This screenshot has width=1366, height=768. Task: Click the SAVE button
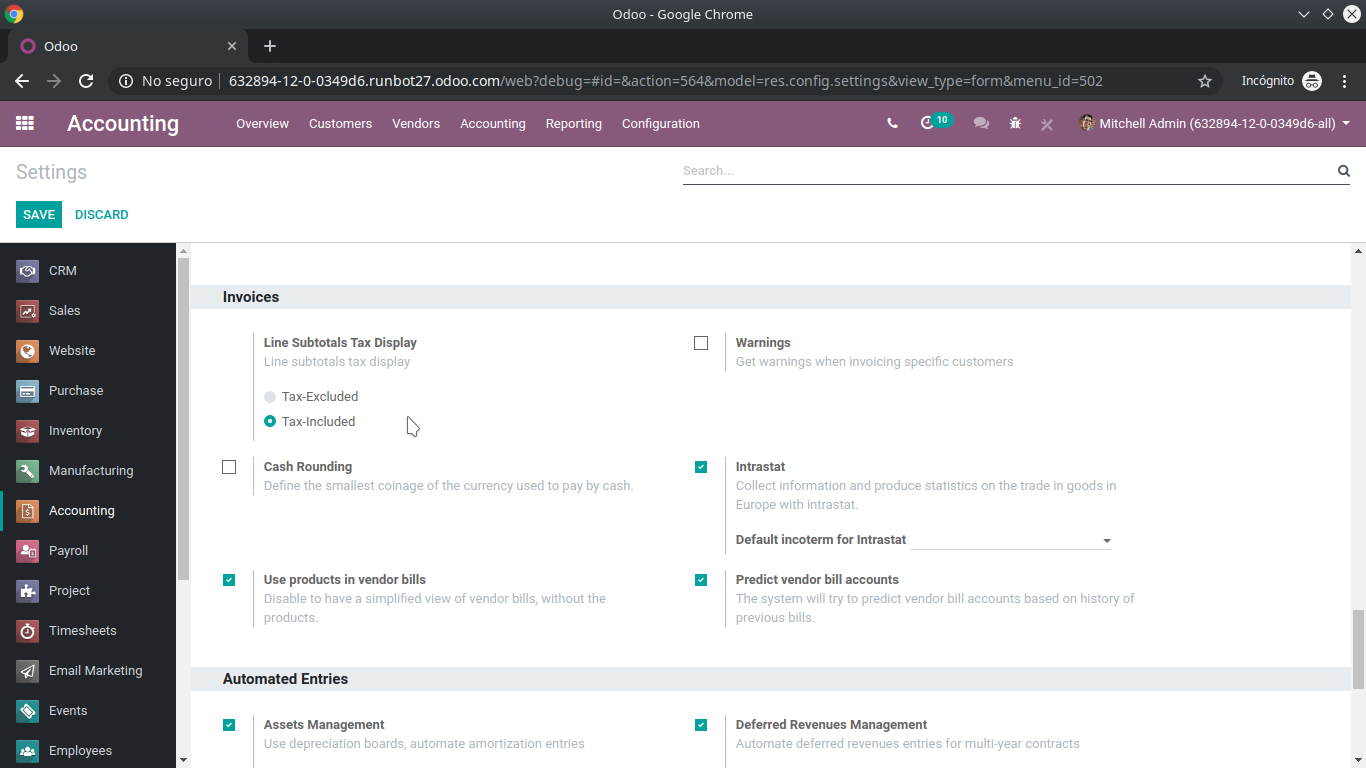38,214
